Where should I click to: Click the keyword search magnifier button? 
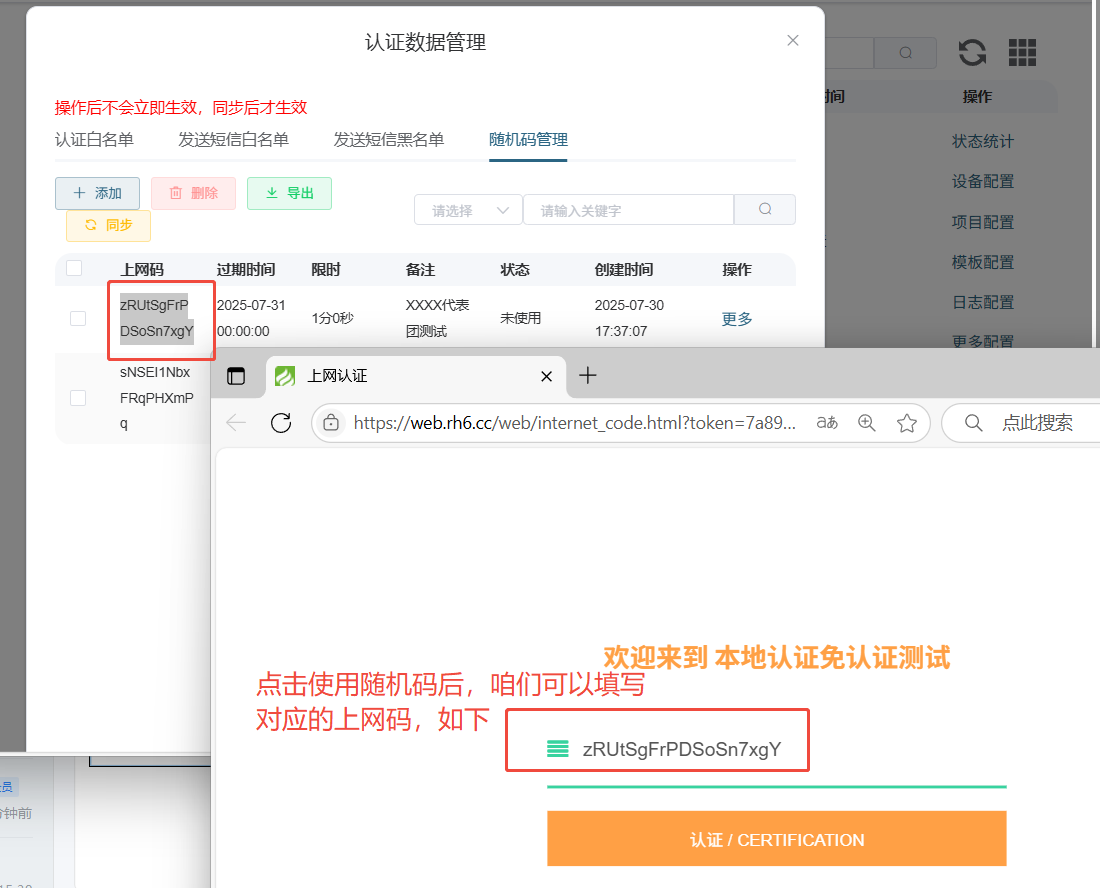point(765,210)
